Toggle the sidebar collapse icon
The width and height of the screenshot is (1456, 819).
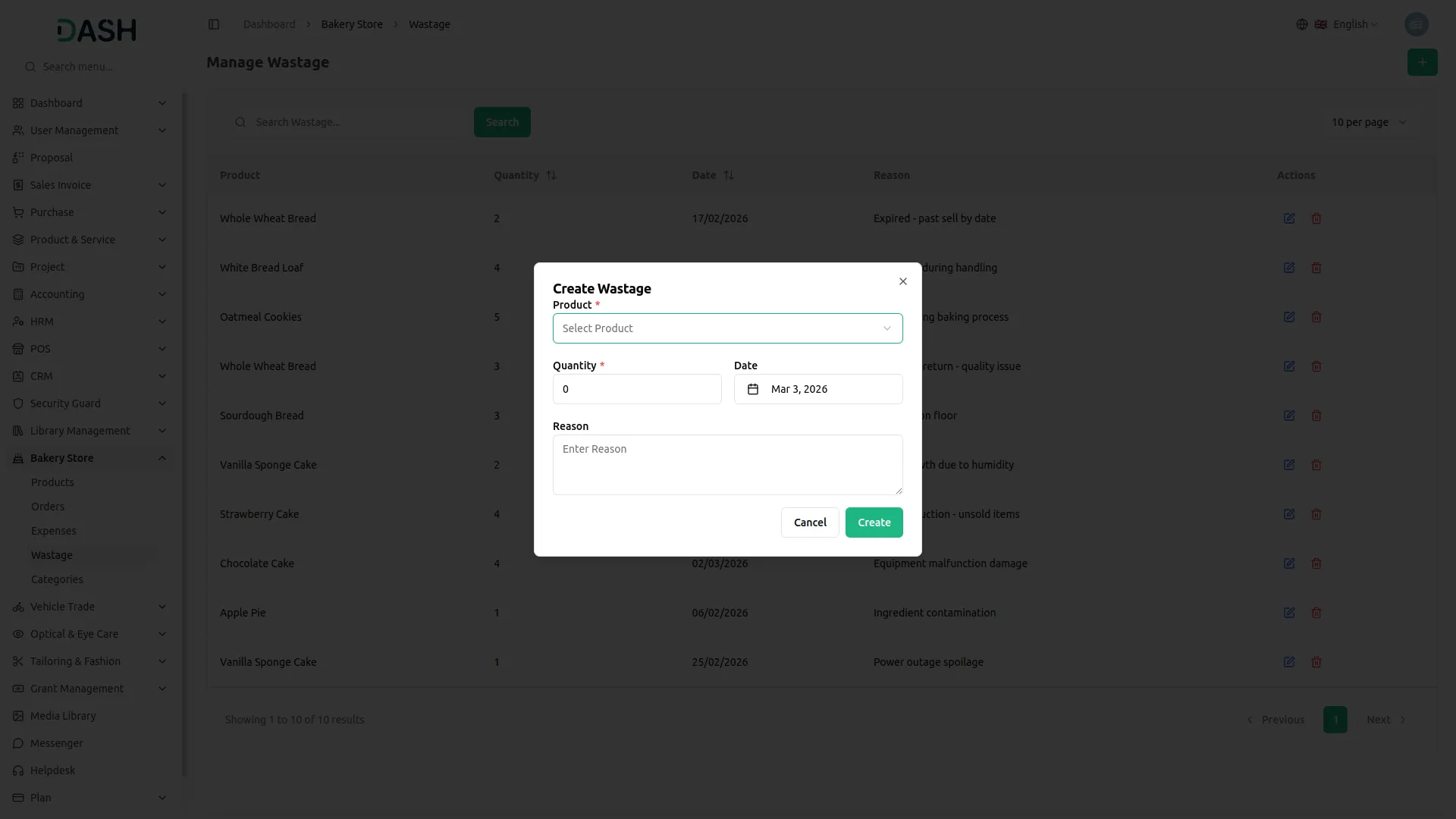(x=214, y=24)
